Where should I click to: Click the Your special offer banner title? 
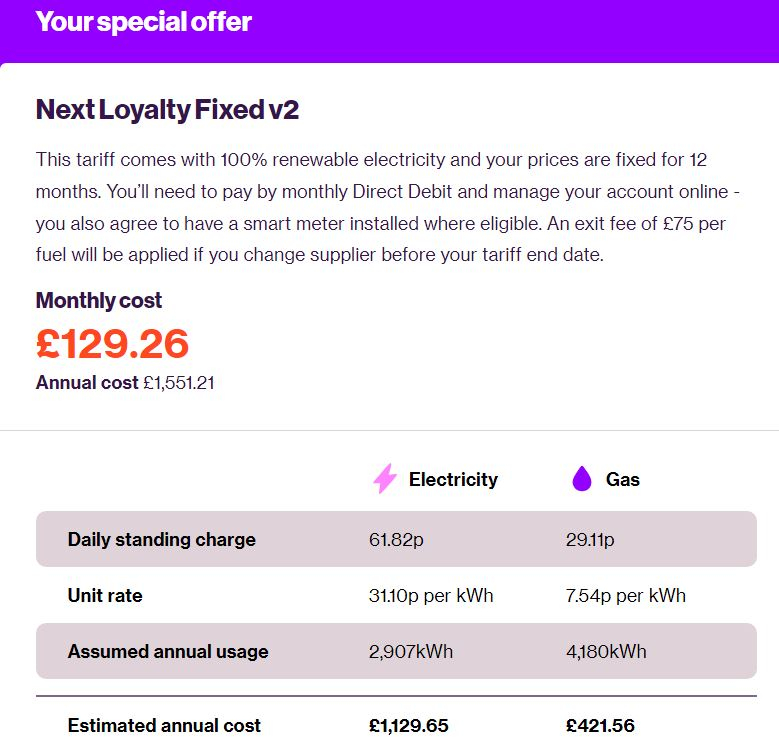(x=144, y=22)
